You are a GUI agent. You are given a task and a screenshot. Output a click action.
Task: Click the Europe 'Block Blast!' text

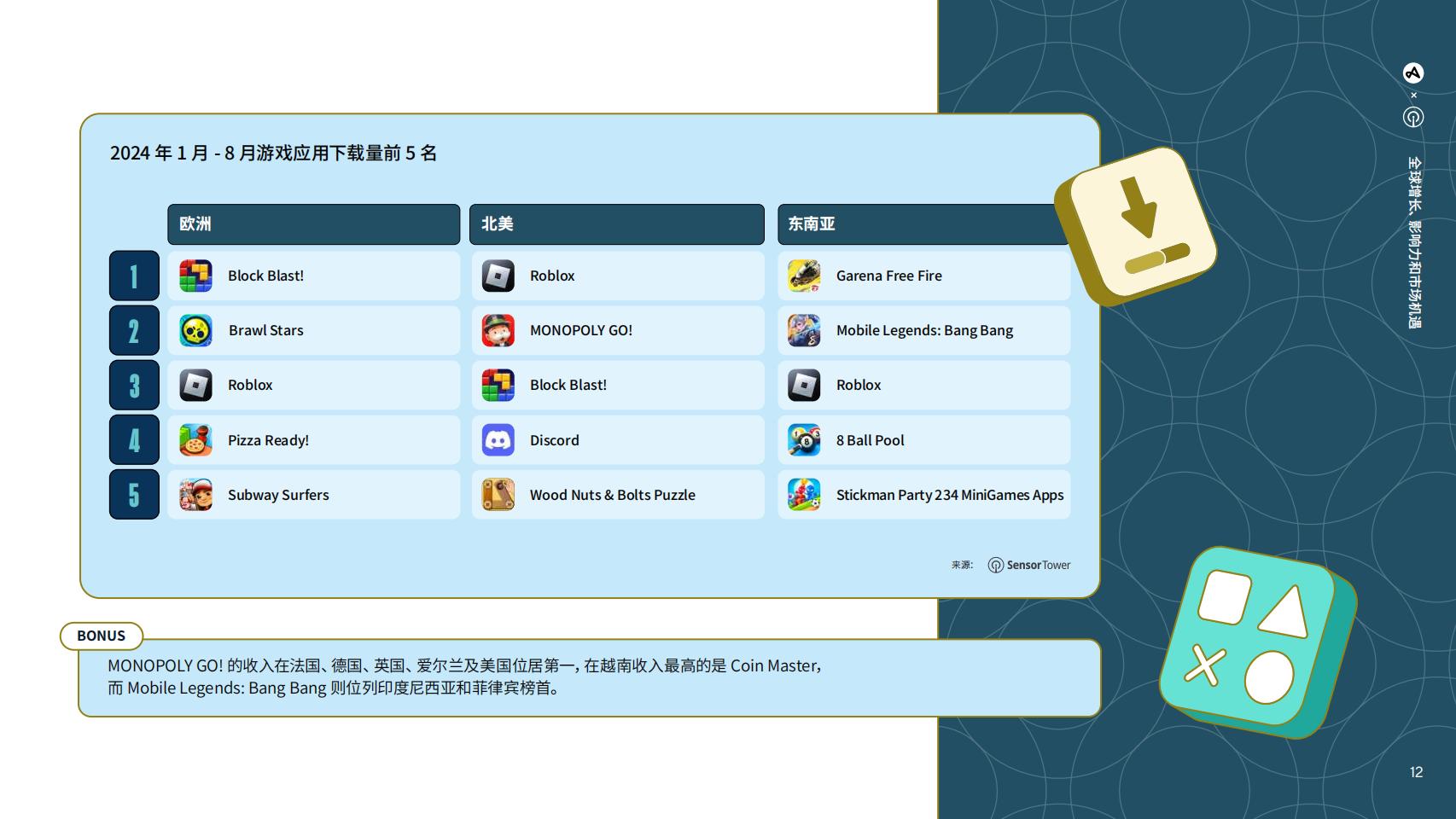(265, 276)
